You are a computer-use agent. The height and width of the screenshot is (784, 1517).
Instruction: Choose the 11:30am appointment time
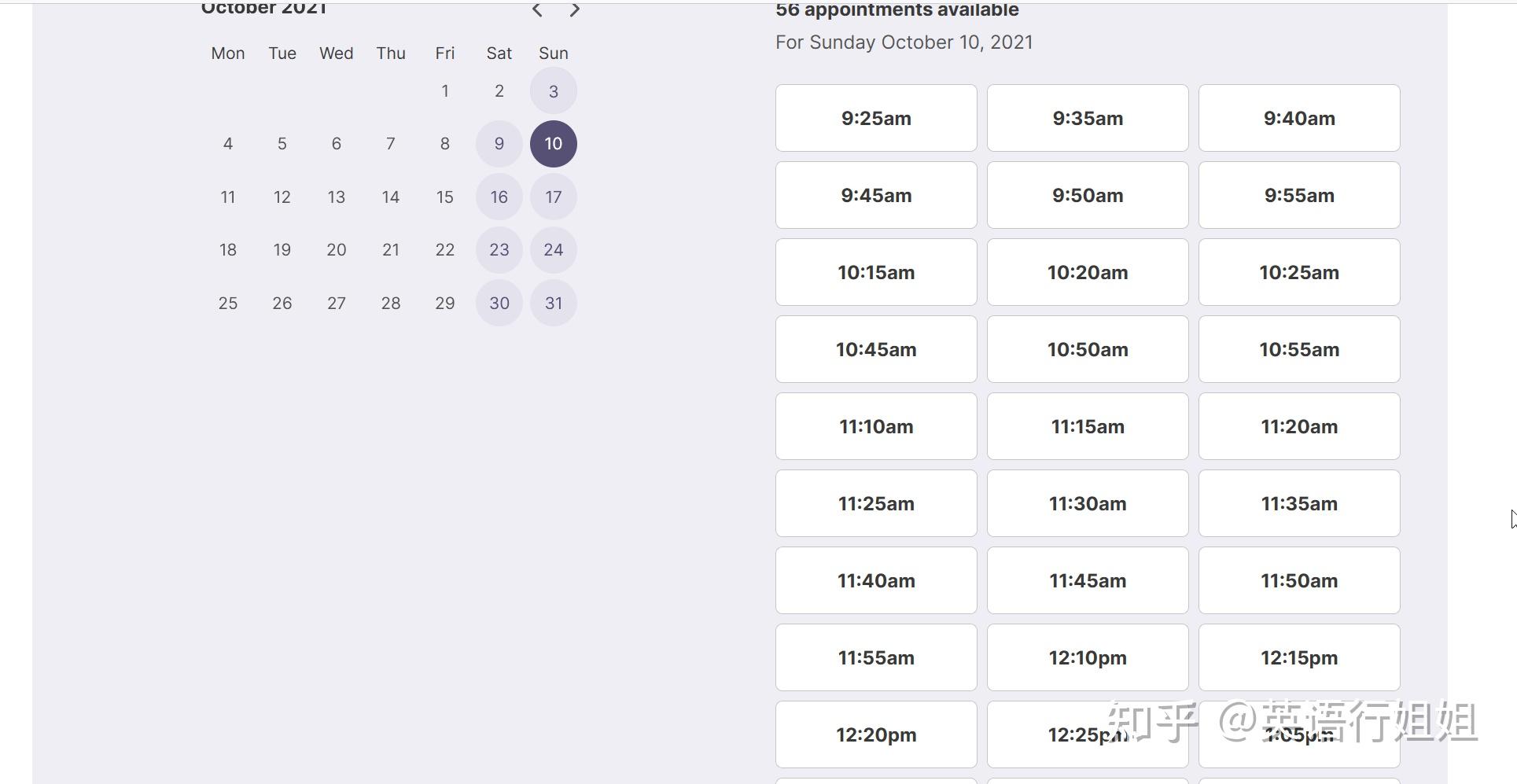coord(1088,503)
